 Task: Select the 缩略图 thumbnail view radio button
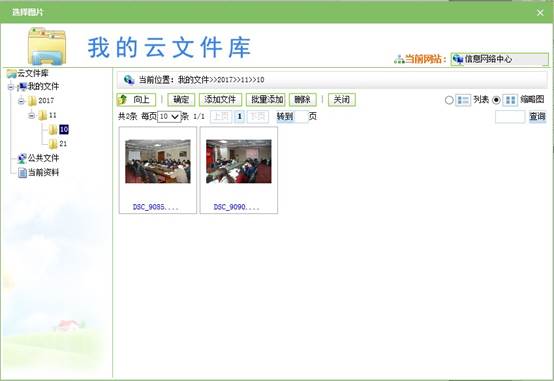496,100
